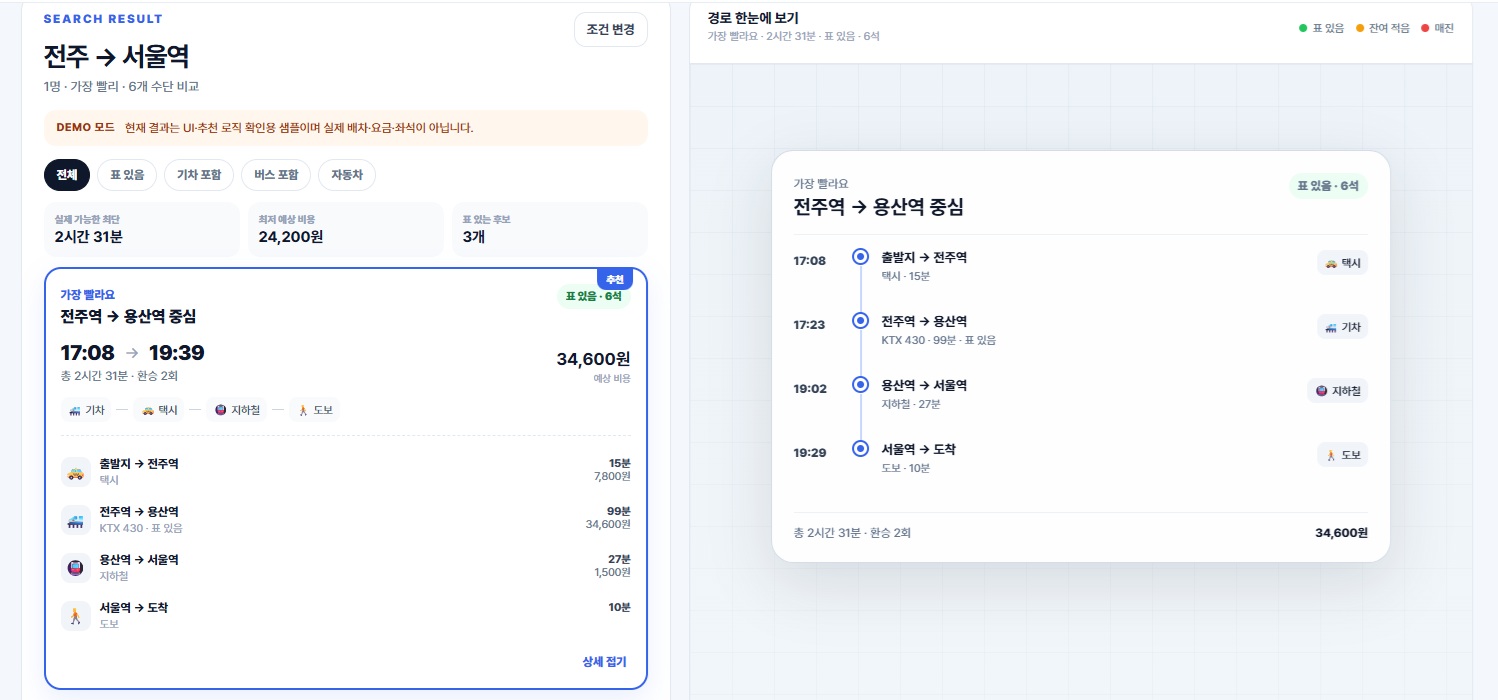This screenshot has height=700, width=1498.
Task: Click the orange 잔여 적음 legend dot
Action: point(1360,28)
